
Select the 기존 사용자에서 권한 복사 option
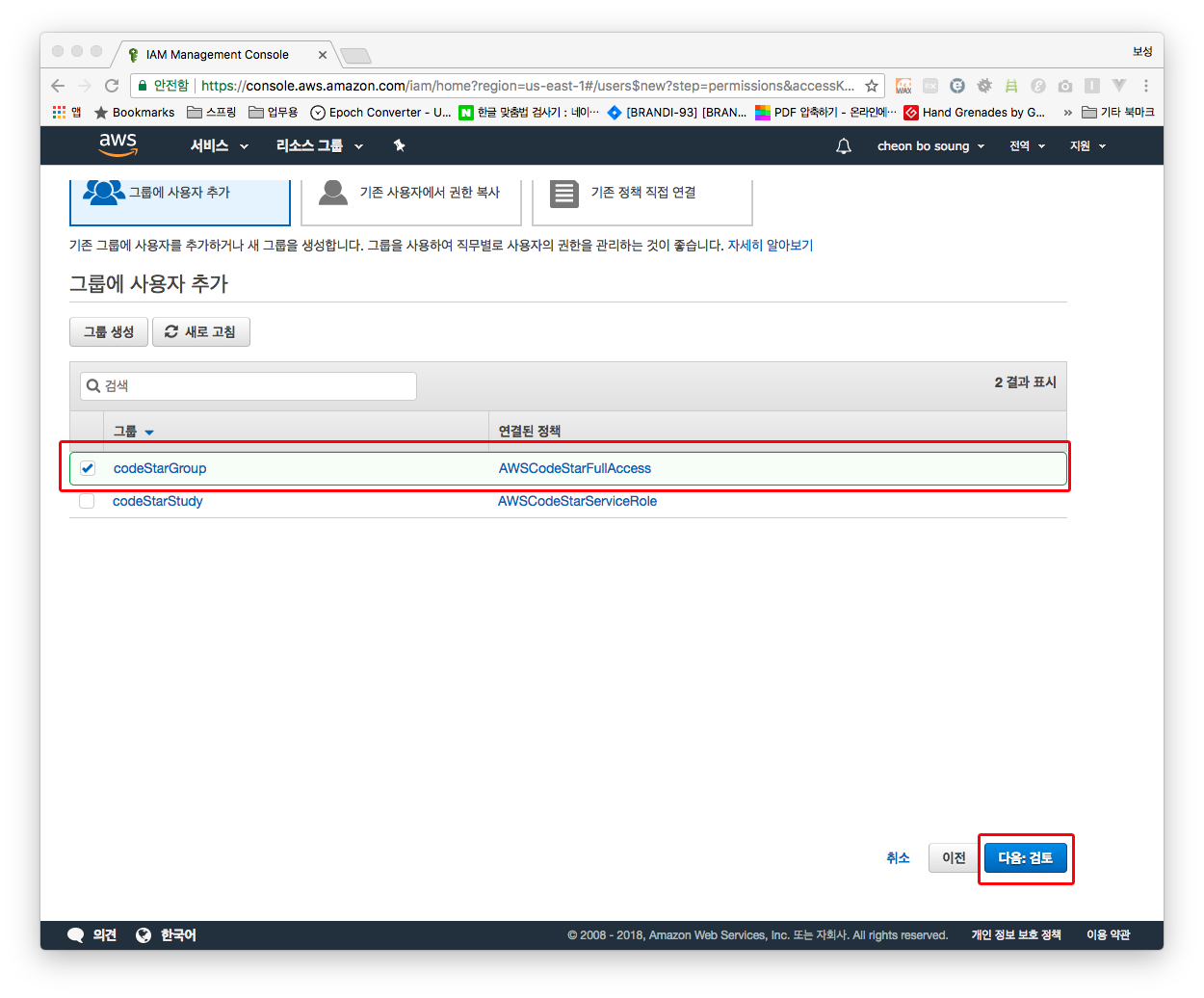(411, 194)
